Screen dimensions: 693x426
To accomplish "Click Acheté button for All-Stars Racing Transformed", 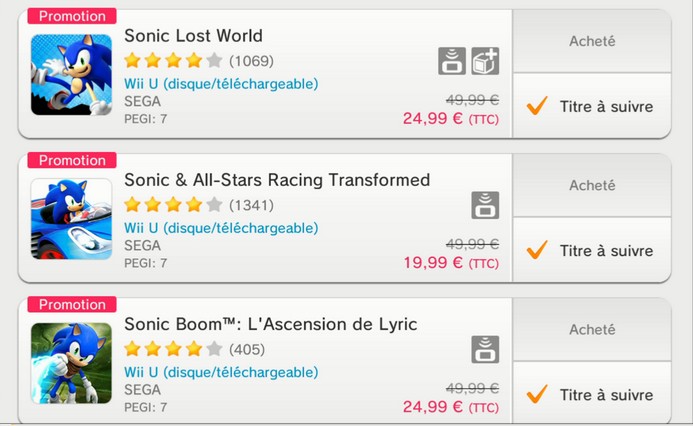I will 592,185.
